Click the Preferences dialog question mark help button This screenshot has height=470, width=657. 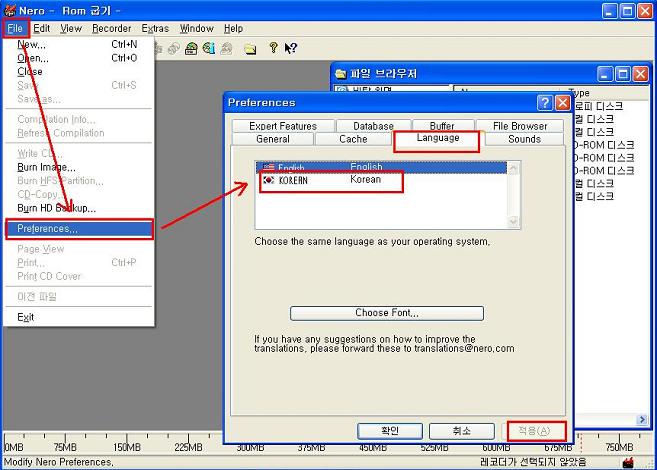[545, 103]
